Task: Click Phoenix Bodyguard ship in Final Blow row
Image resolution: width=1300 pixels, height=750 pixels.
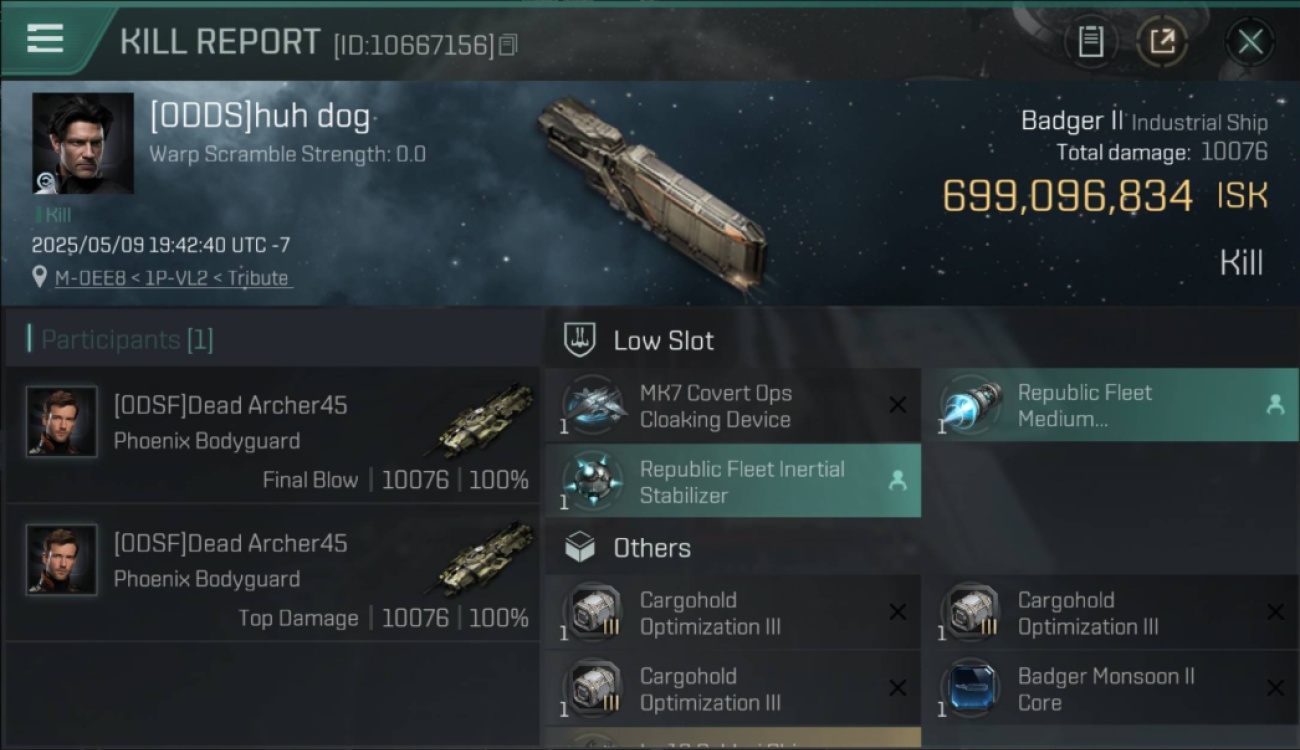Action: pyautogui.click(x=484, y=421)
